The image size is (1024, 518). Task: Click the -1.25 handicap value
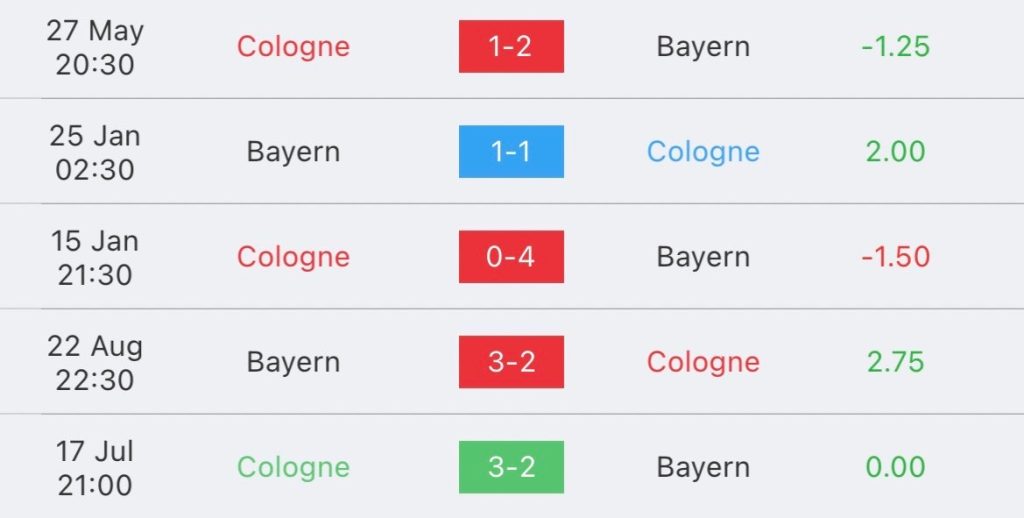pyautogui.click(x=895, y=46)
